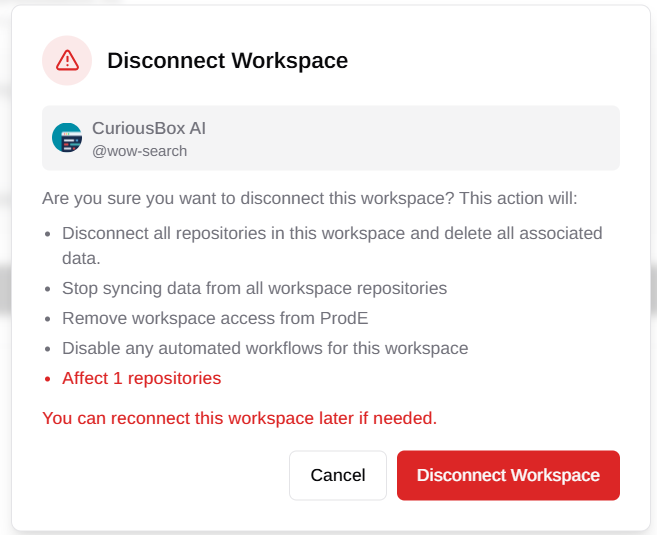Click the CuriousBox AI workspace avatar
Screen dimensions: 657x535
point(67,137)
